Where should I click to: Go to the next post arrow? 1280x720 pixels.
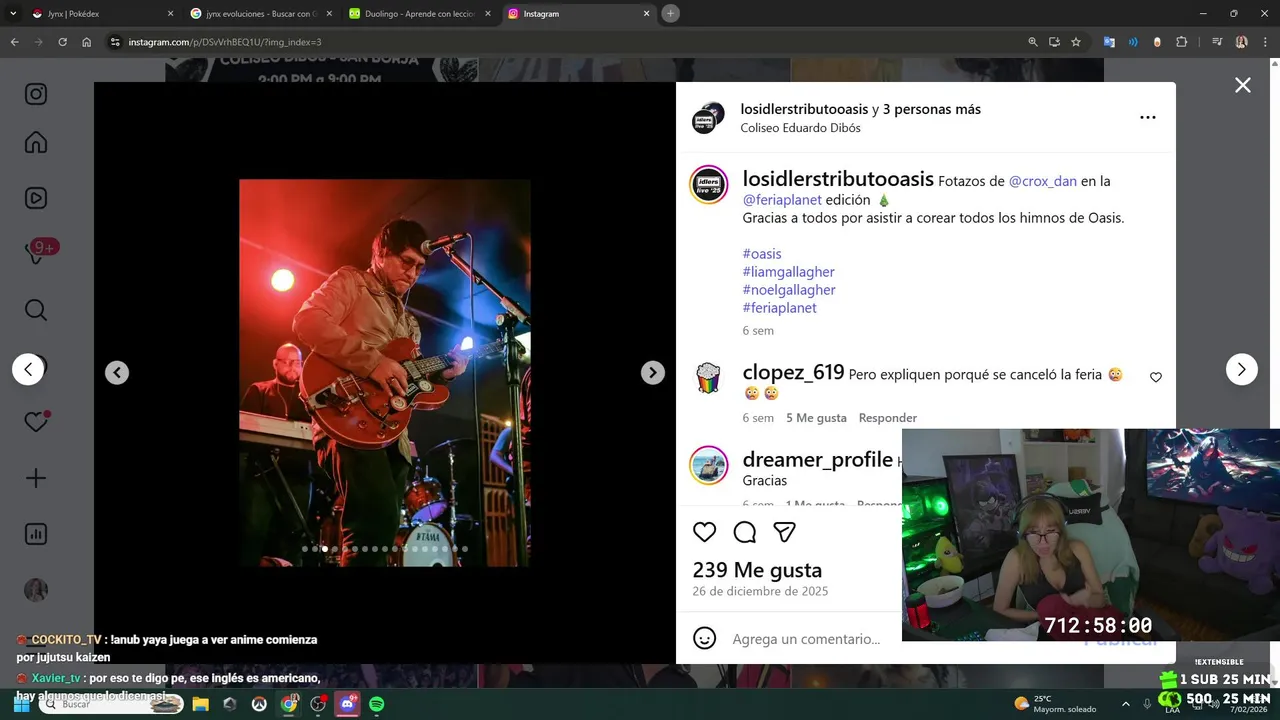pos(1241,369)
